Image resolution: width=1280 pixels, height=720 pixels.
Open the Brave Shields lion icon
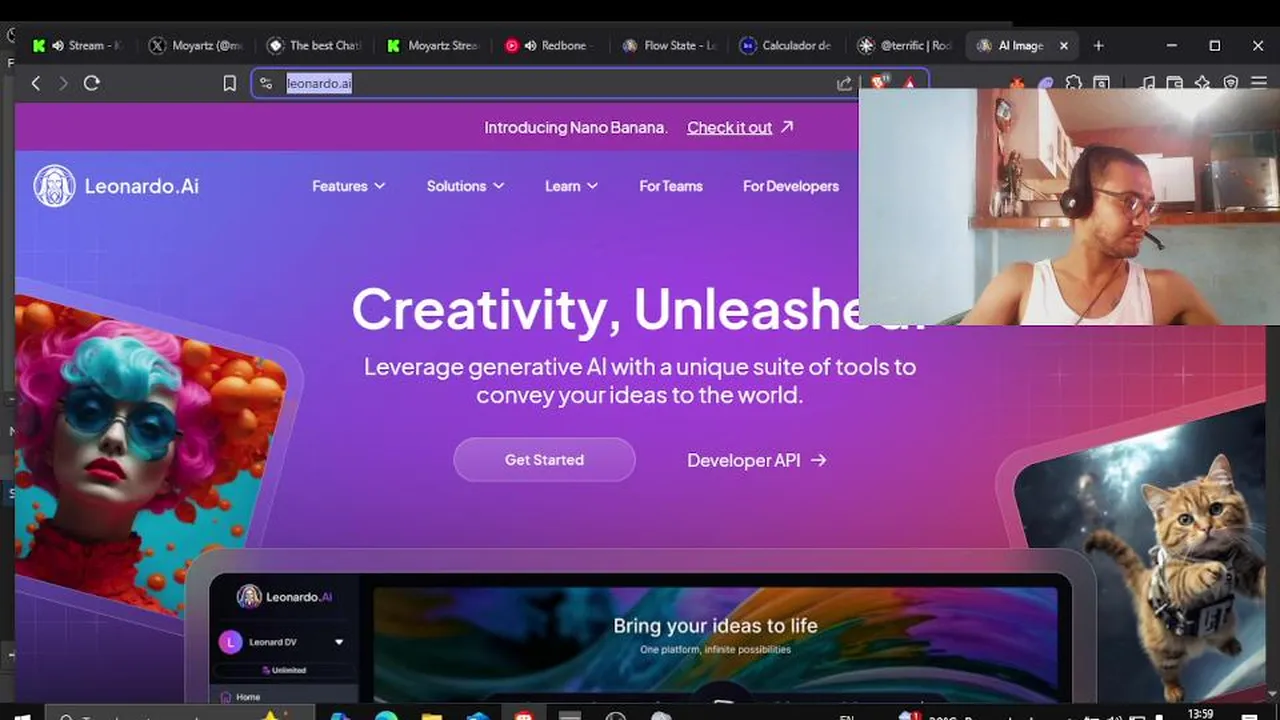878,82
